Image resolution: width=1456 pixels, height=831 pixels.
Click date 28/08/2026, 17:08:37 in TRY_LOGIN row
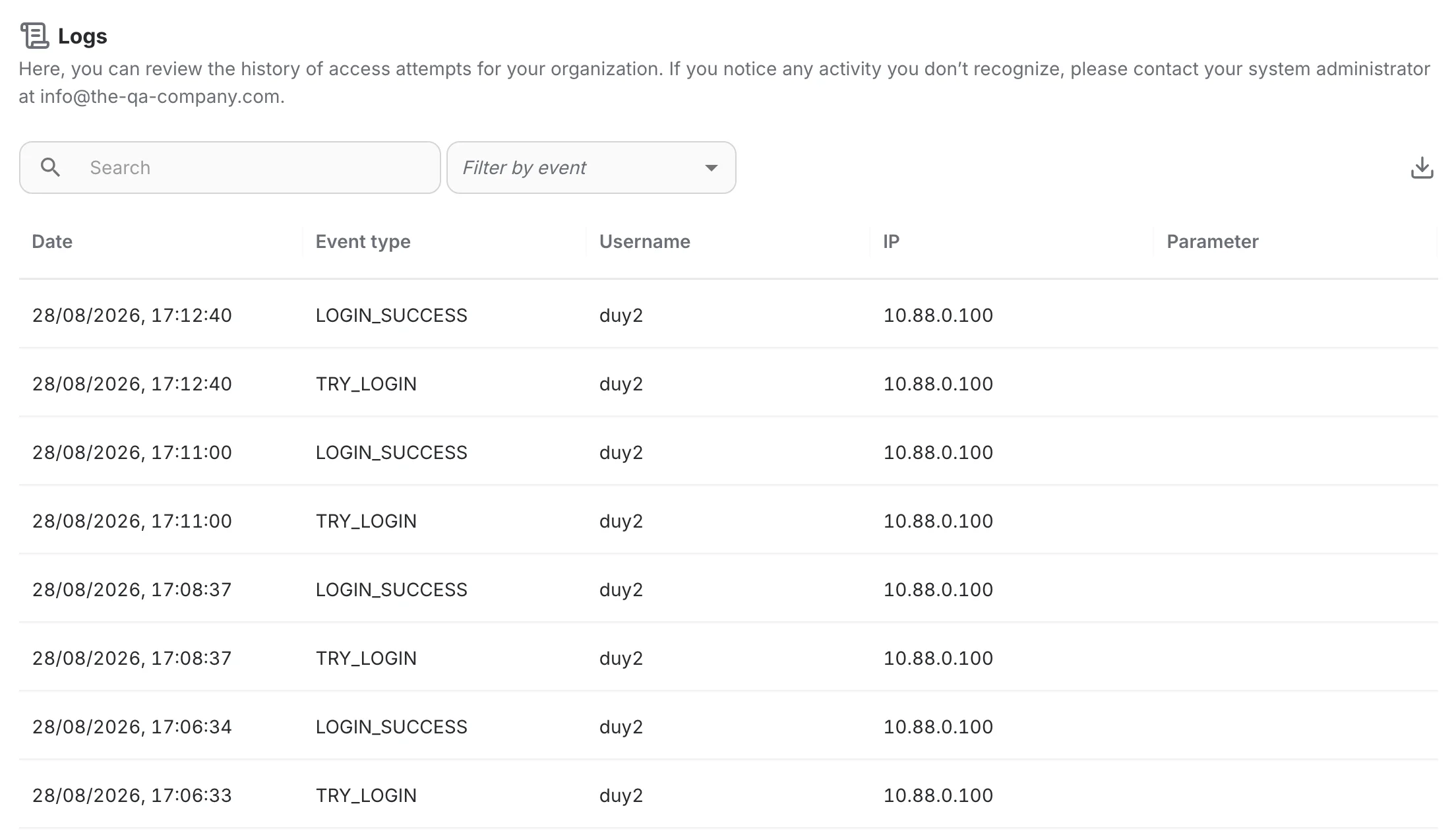coord(132,658)
